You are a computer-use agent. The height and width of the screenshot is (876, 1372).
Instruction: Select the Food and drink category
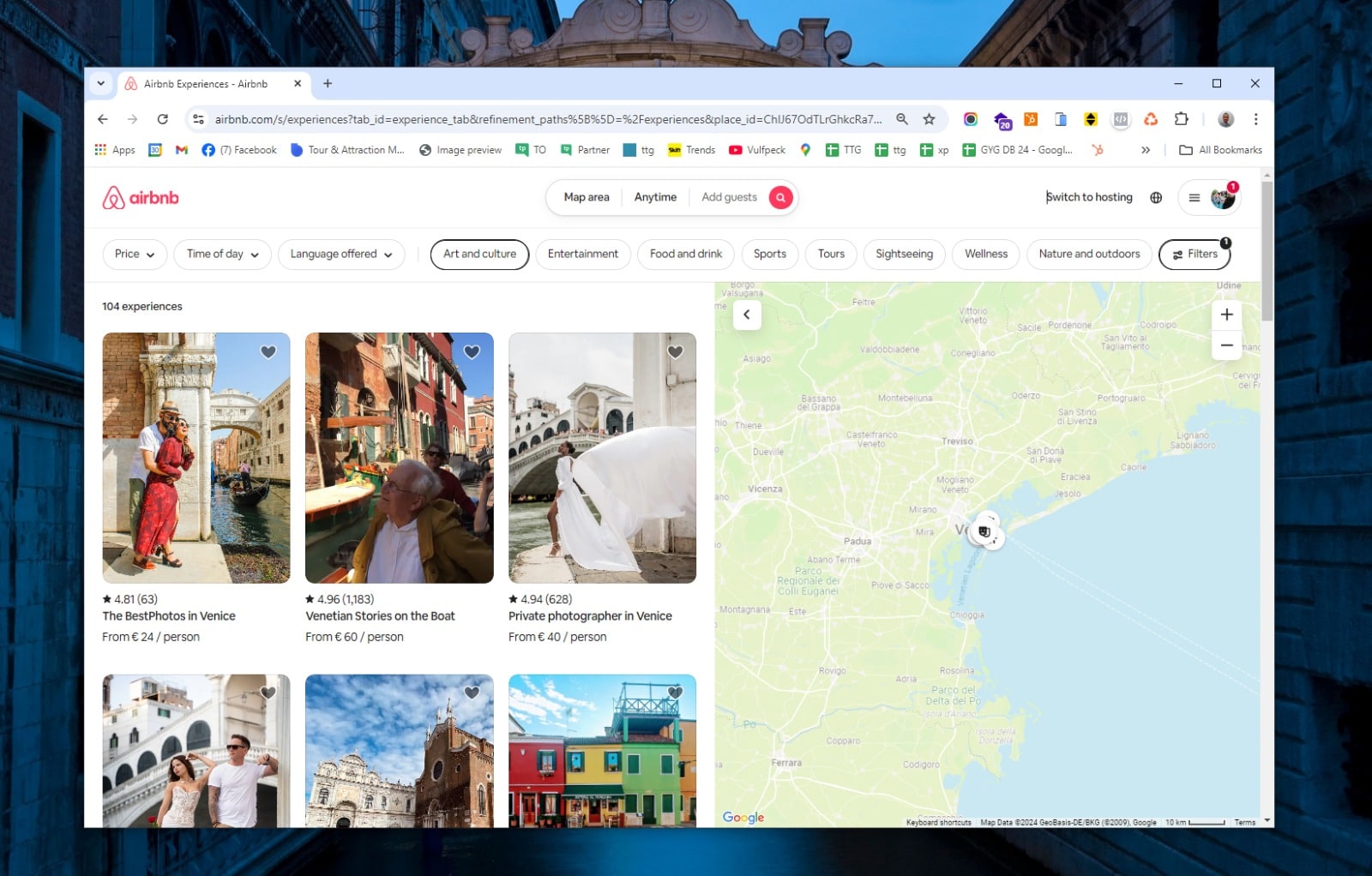click(685, 255)
